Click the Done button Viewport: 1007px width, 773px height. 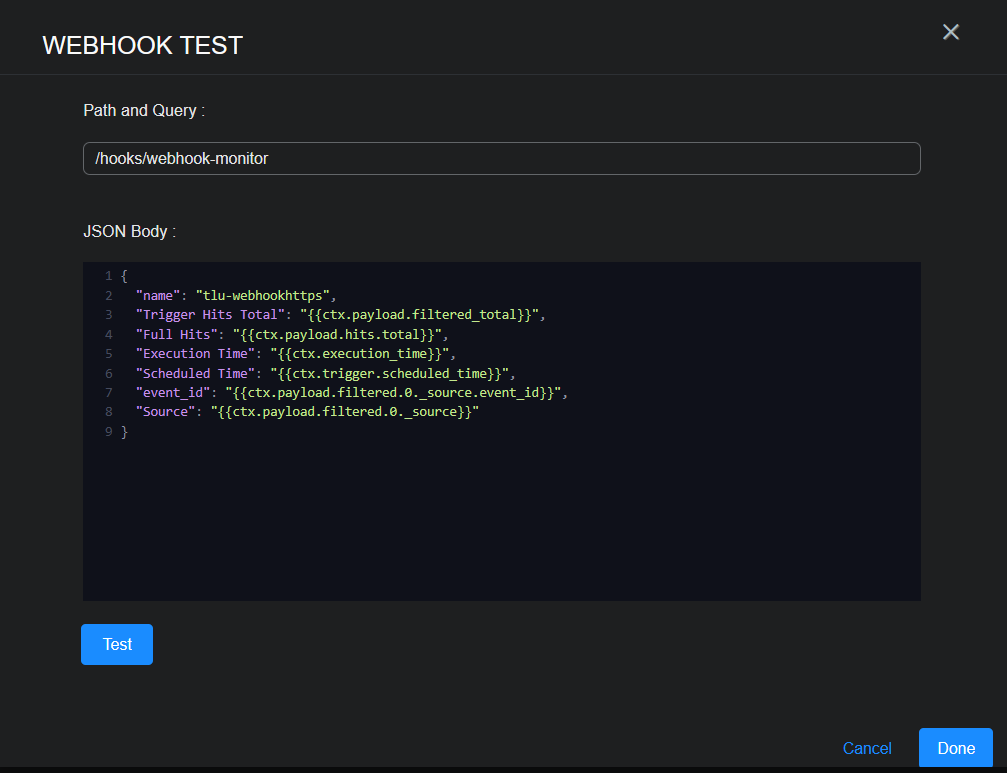(x=955, y=748)
